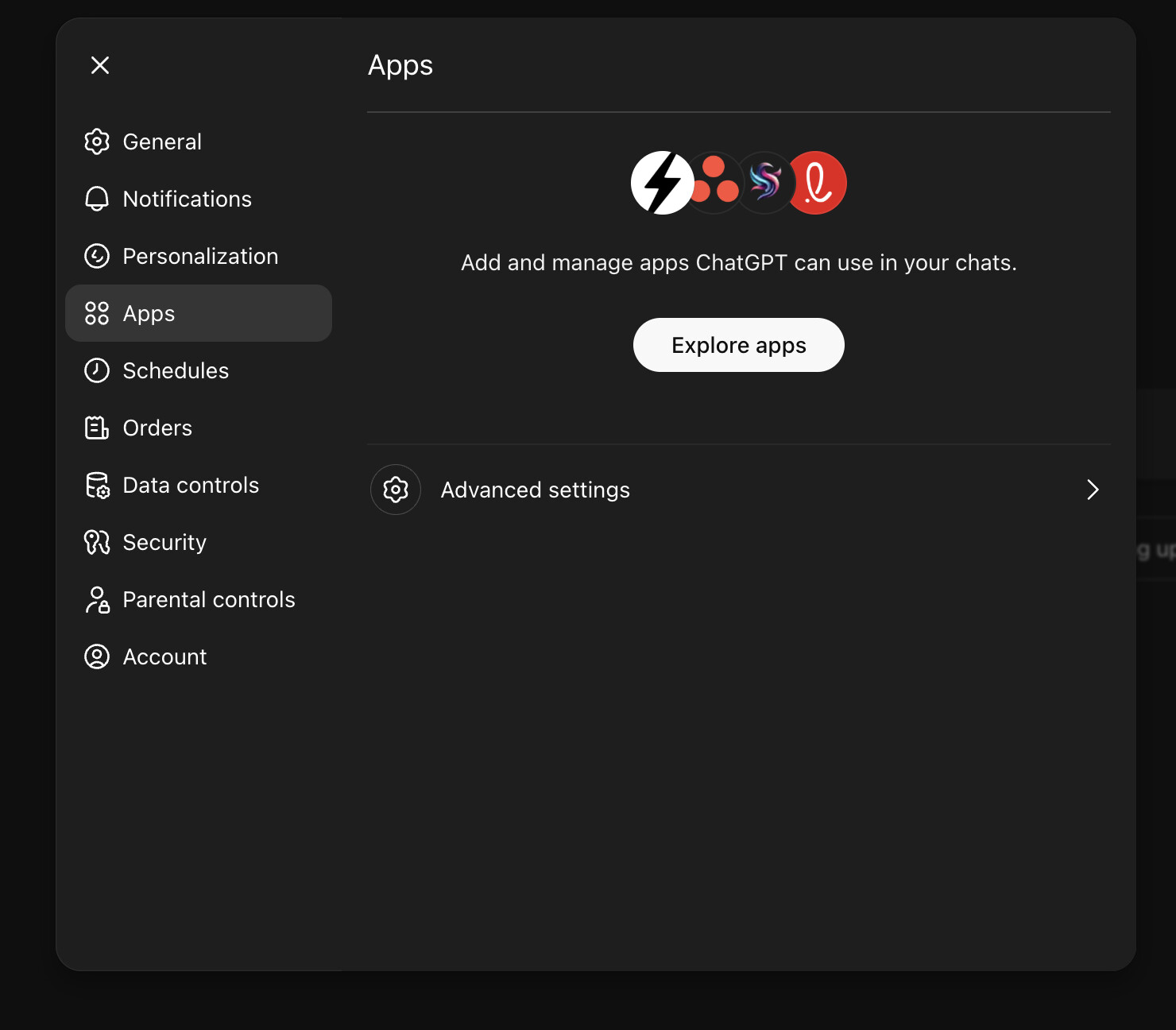Click the Notifications bell icon
Screen dimensions: 1176x1030
[97, 199]
